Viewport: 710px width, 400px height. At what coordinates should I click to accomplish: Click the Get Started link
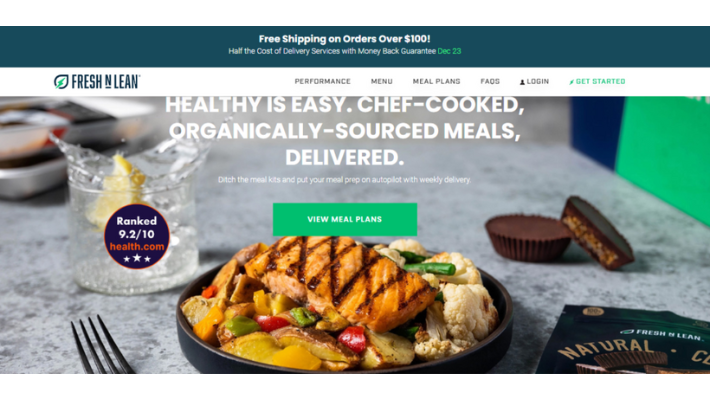[600, 82]
